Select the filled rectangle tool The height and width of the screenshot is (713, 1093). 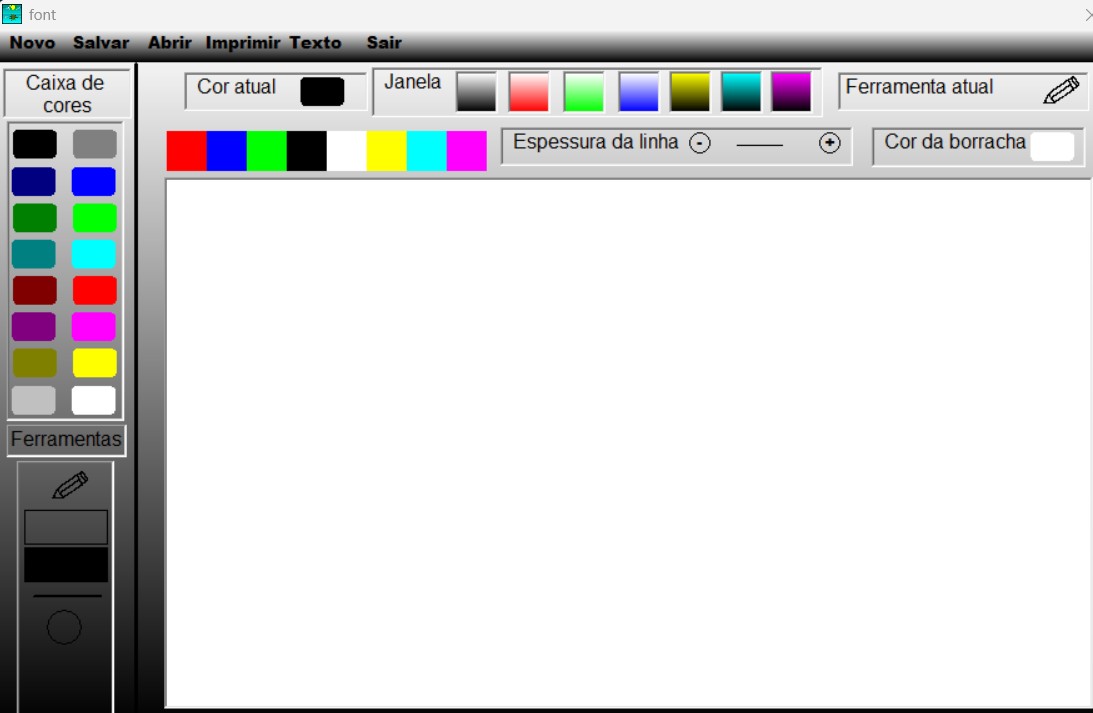[64, 563]
